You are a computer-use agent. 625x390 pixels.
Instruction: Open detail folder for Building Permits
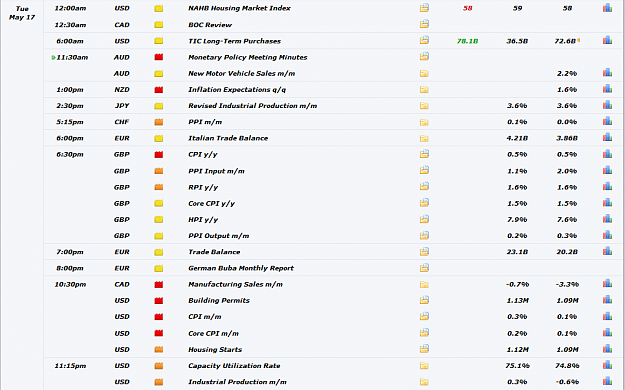click(x=424, y=300)
